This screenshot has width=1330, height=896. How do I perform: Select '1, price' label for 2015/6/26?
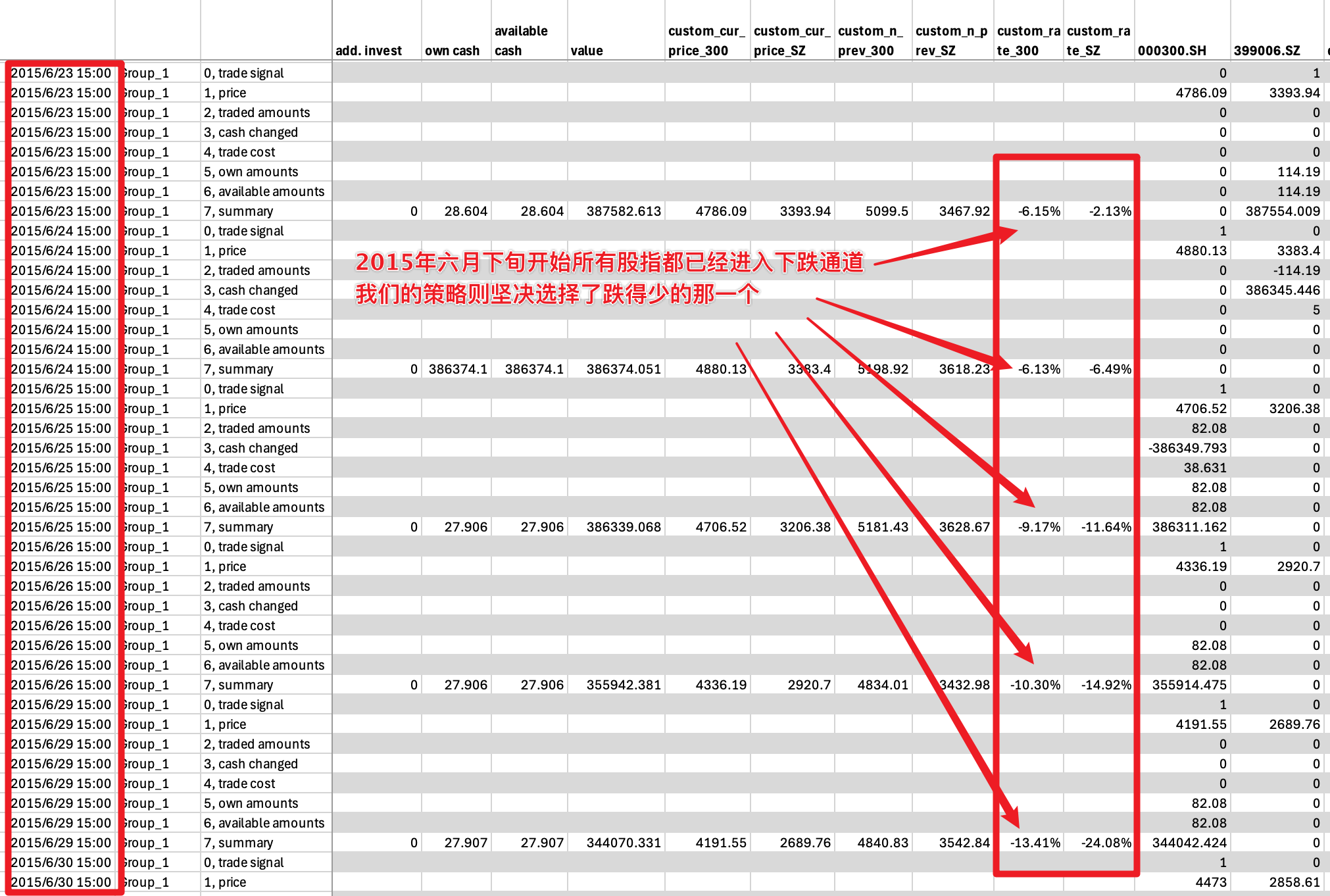coord(225,566)
